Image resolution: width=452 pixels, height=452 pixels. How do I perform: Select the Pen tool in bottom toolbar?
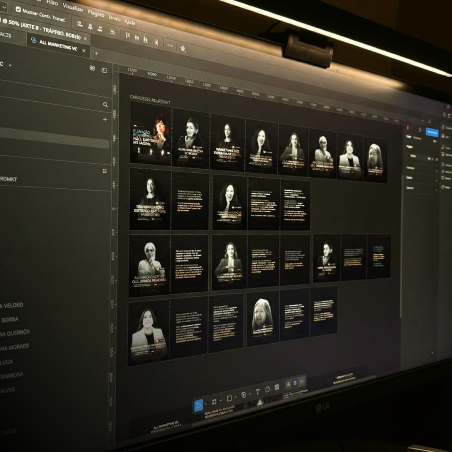pos(244,395)
